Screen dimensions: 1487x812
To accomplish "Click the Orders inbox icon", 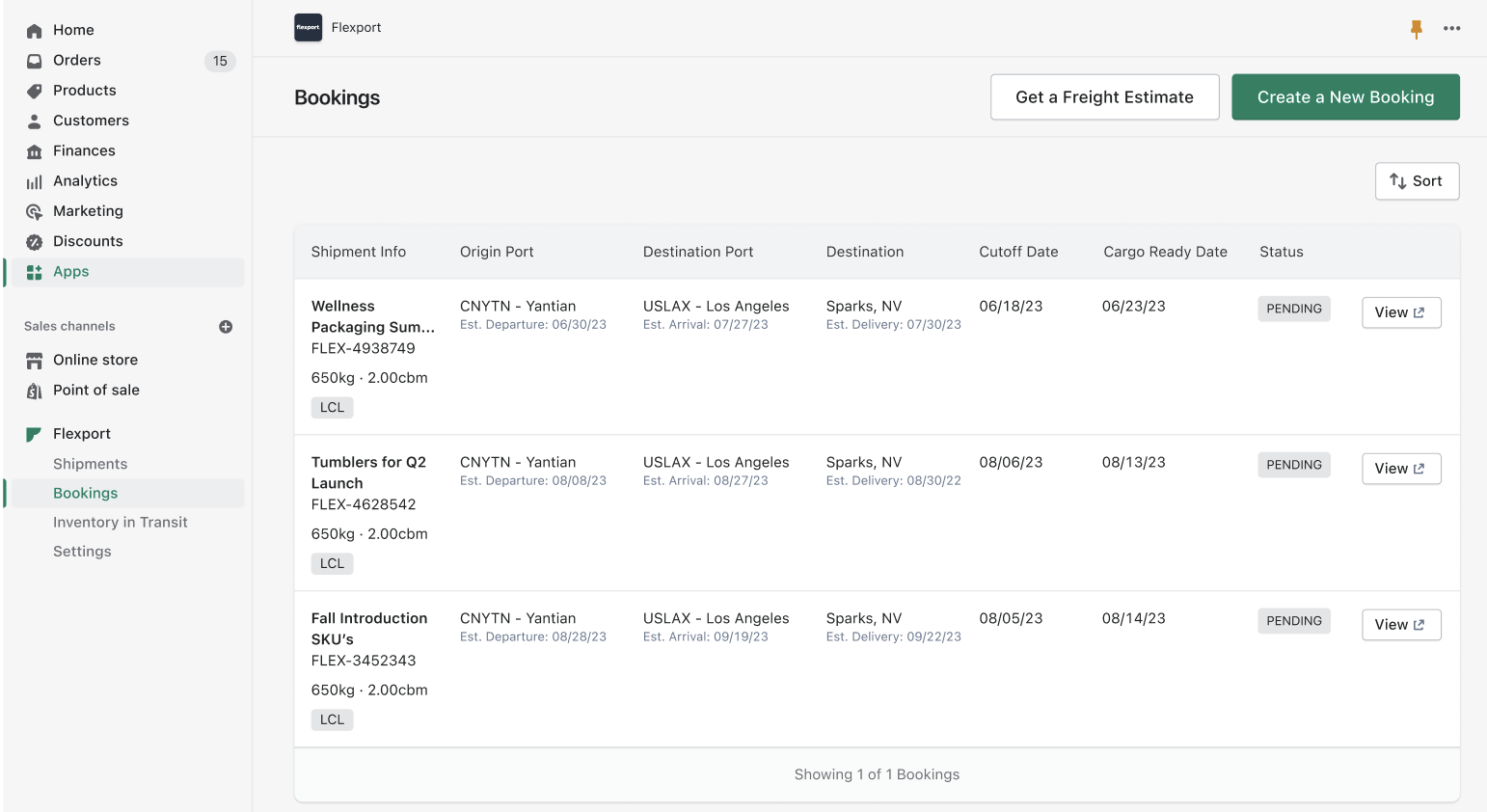I will [x=35, y=61].
